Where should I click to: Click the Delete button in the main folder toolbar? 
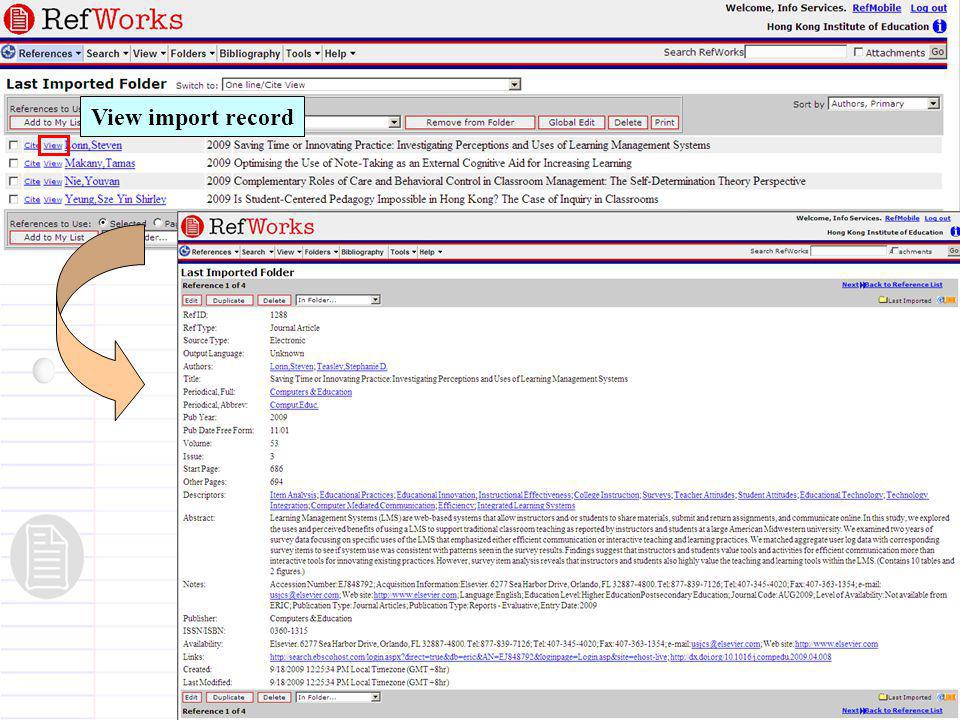tap(628, 122)
